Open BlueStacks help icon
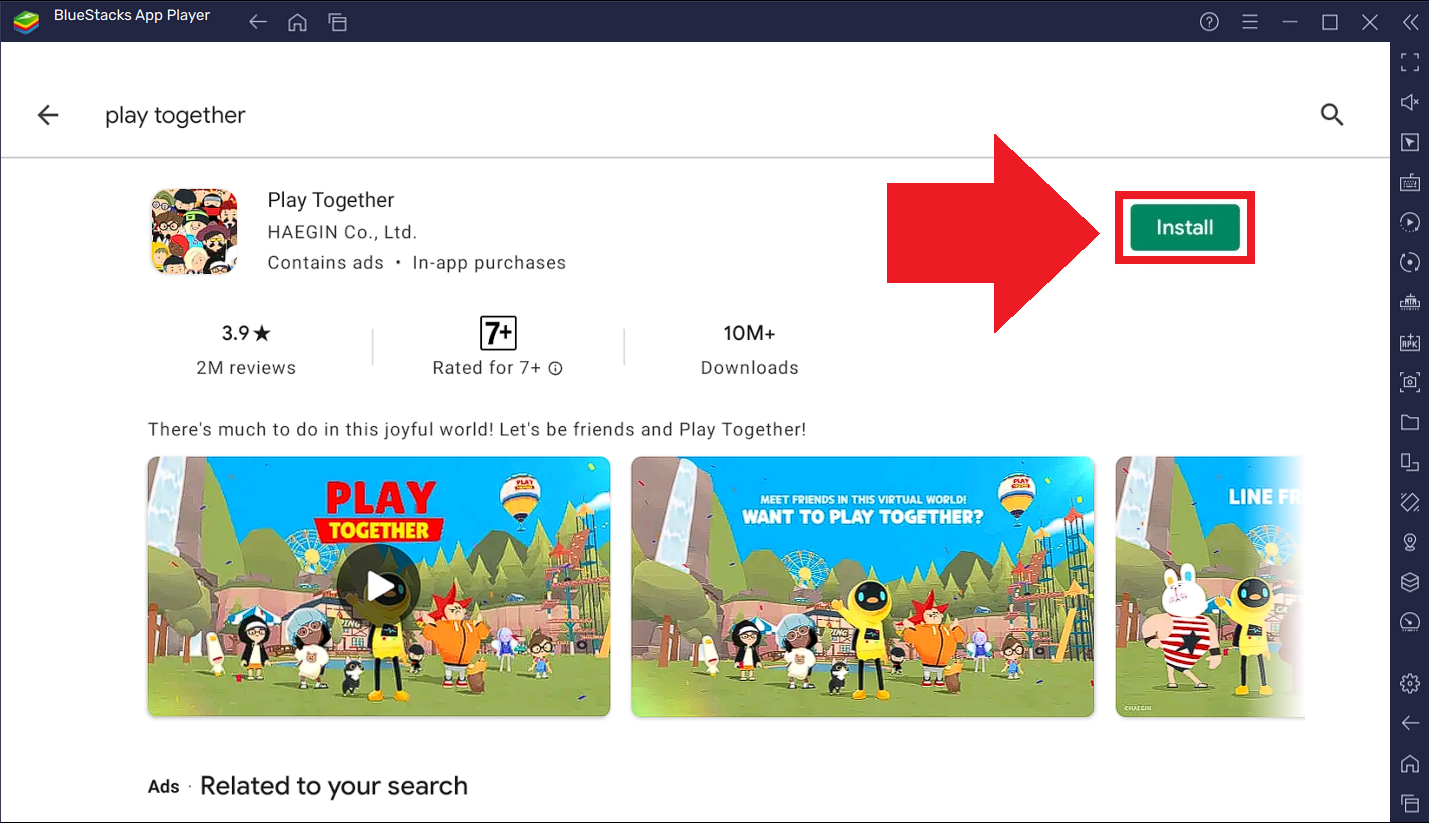Screen dimensions: 1429x823 pyautogui.click(x=1209, y=22)
